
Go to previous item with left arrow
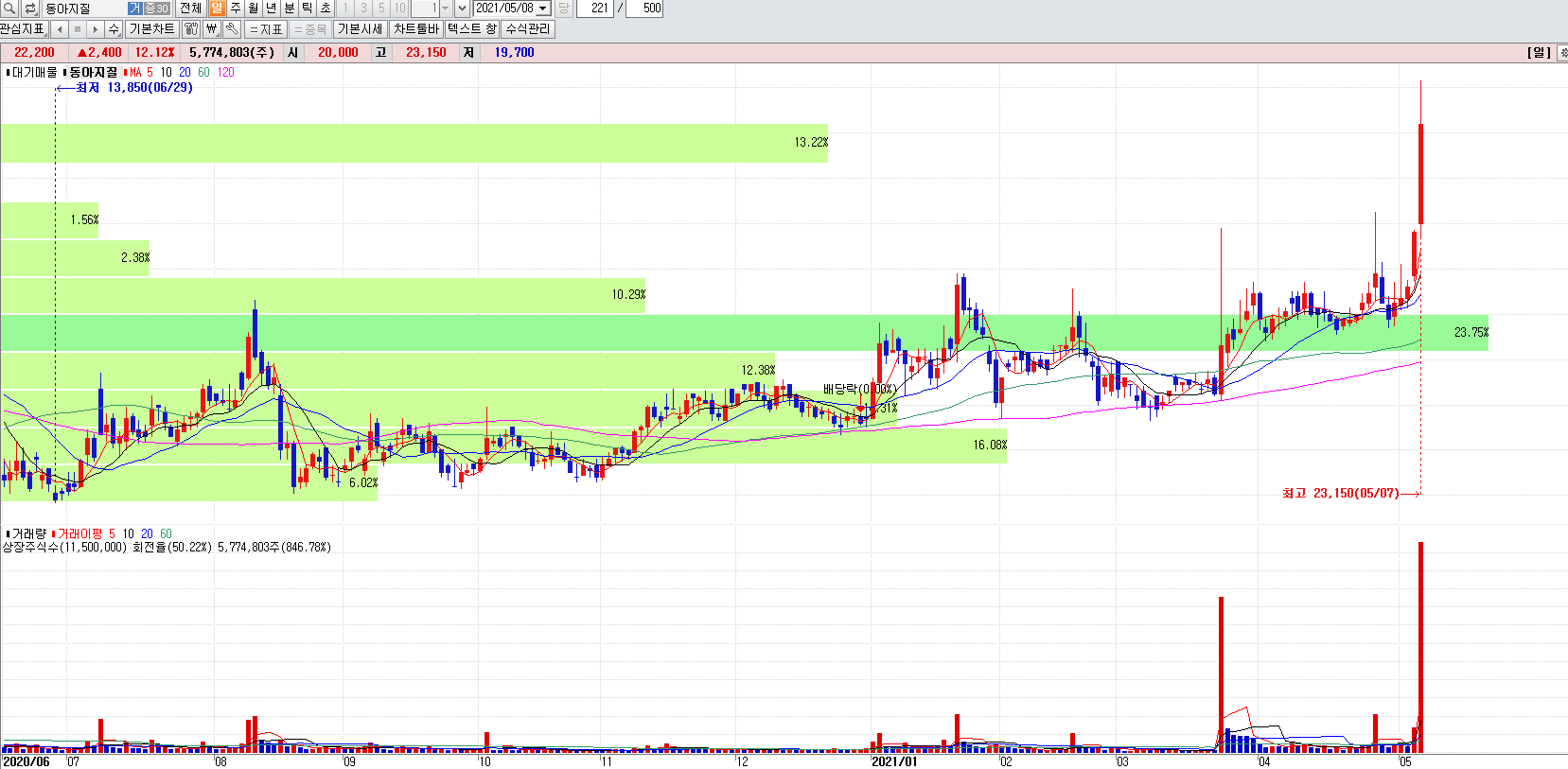[x=60, y=29]
